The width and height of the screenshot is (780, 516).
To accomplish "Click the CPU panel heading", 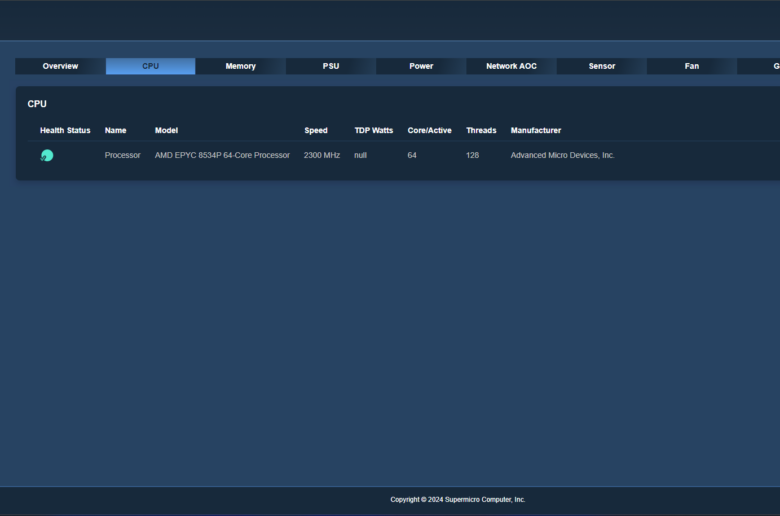I will [x=37, y=104].
